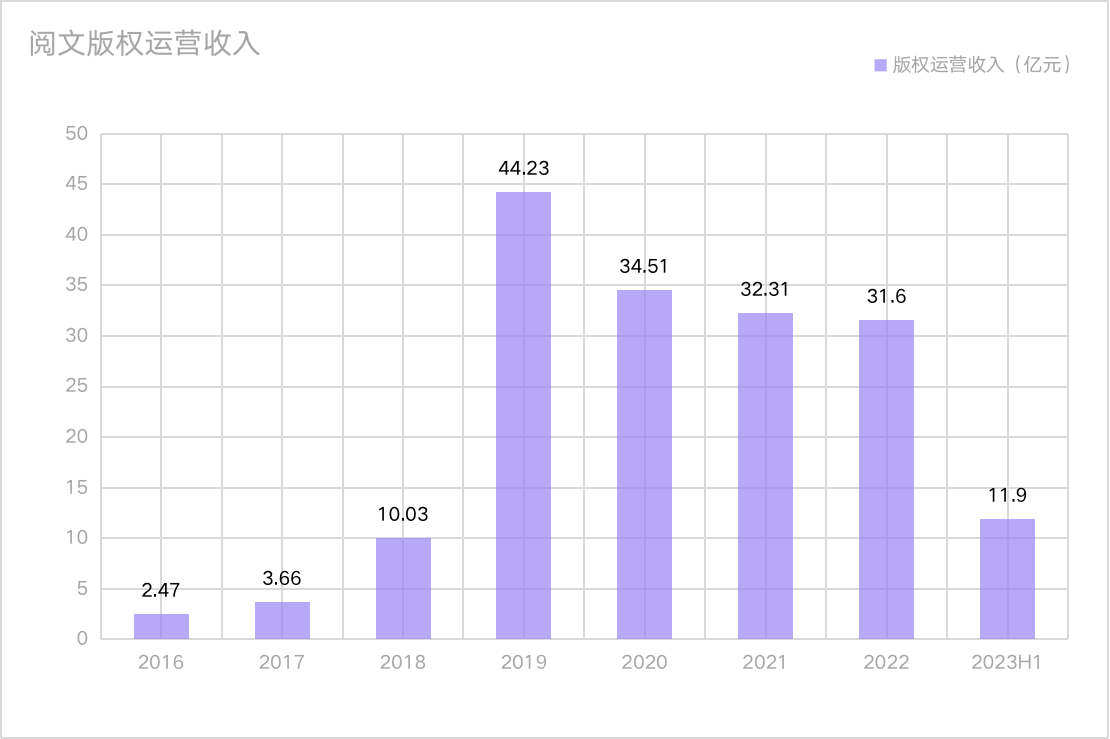The width and height of the screenshot is (1110, 739).
Task: Click the 2.47 value label
Action: tap(161, 590)
